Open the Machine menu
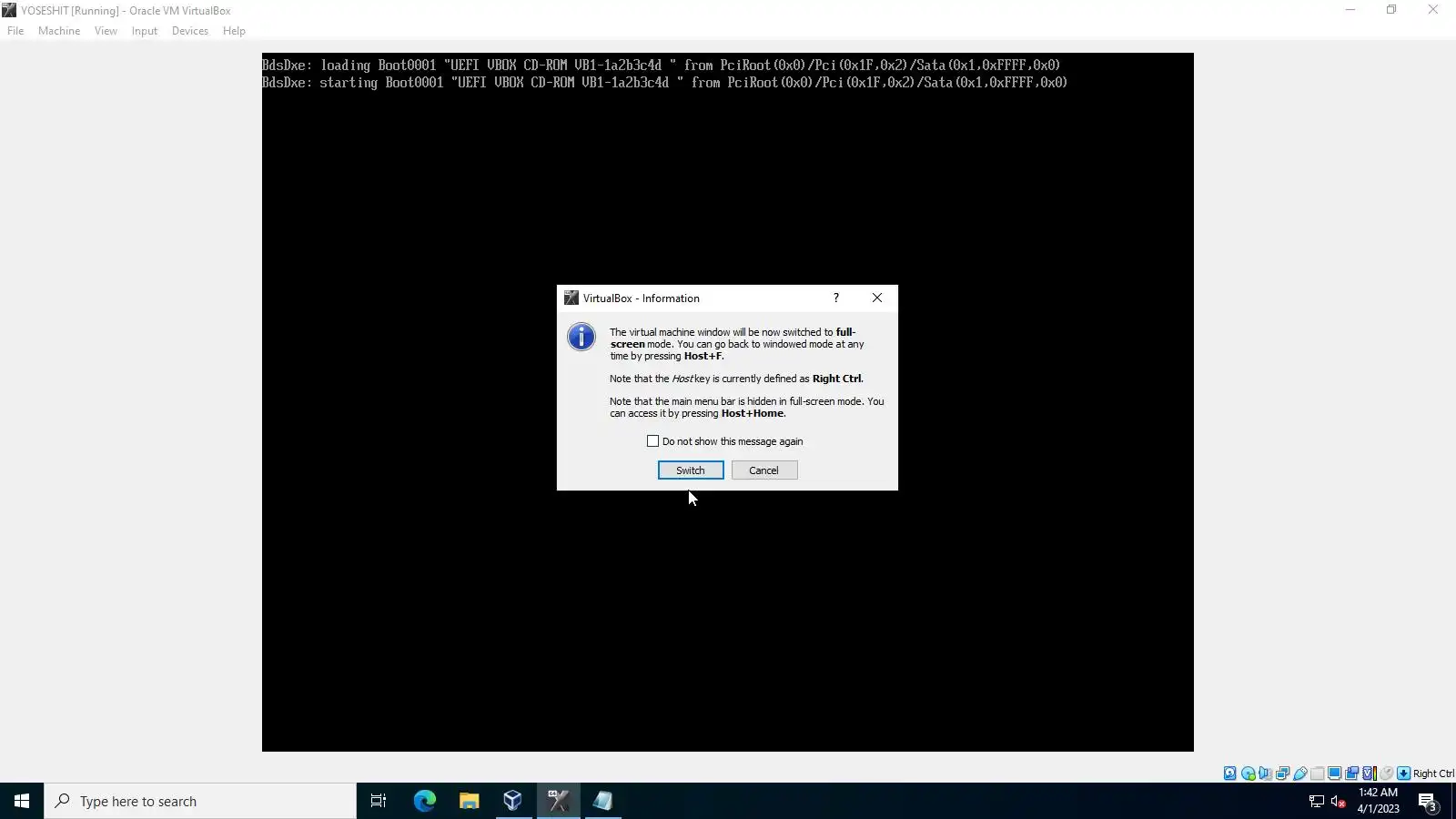Image resolution: width=1456 pixels, height=819 pixels. click(59, 31)
